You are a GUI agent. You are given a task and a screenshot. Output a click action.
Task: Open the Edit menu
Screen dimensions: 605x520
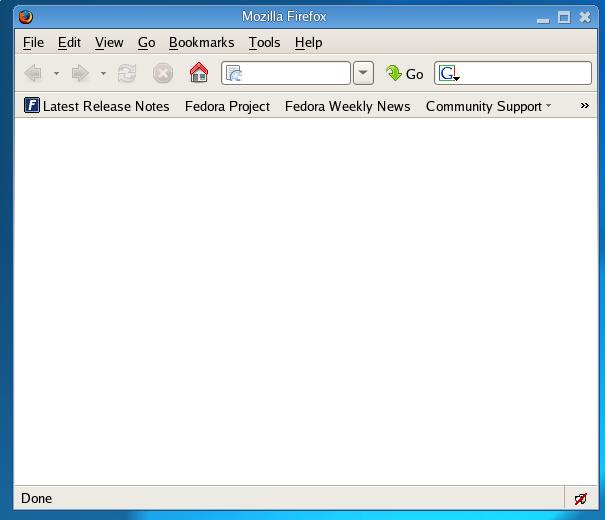[x=69, y=42]
